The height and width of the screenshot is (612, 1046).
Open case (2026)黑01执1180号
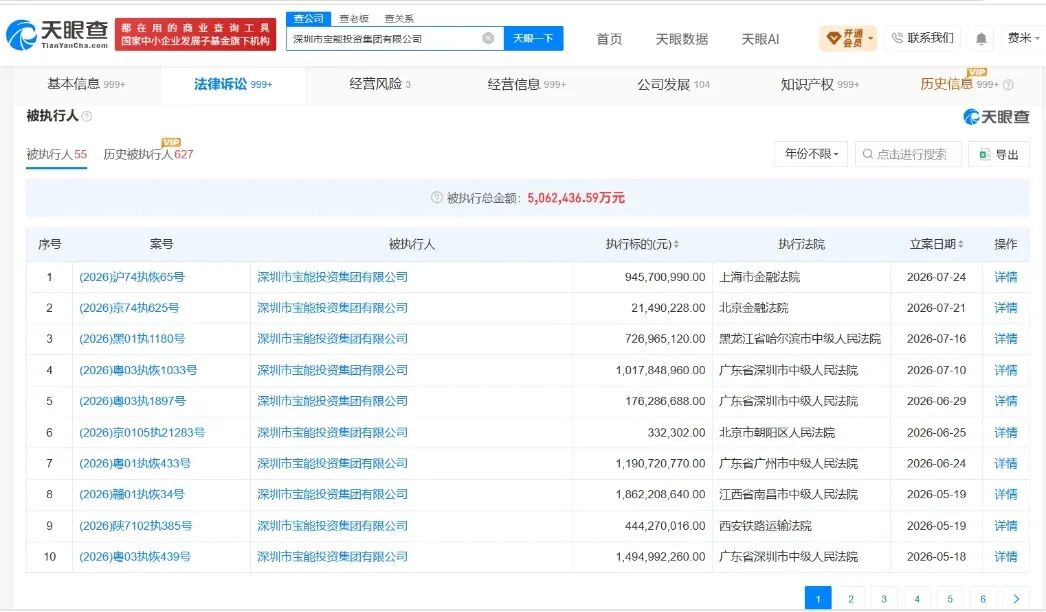[x=131, y=338]
